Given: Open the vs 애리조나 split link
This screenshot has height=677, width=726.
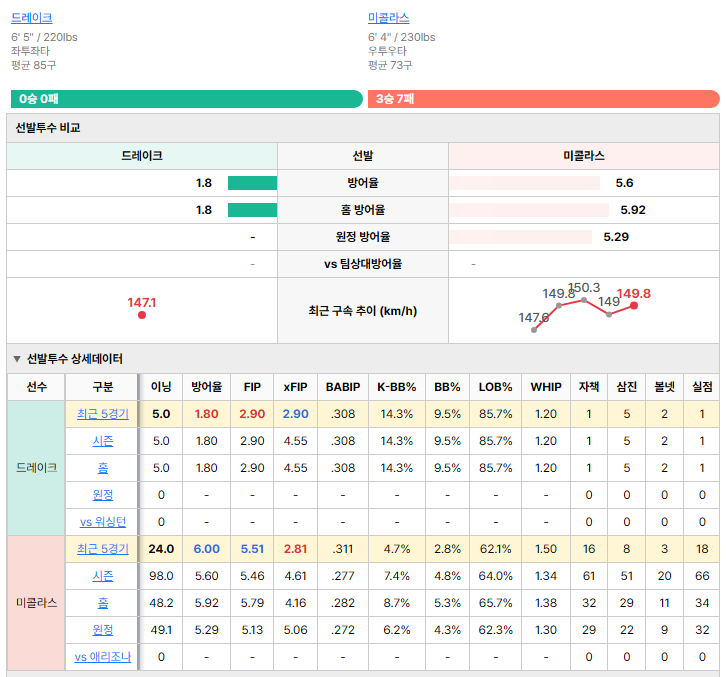Looking at the screenshot, I should click(x=103, y=657).
